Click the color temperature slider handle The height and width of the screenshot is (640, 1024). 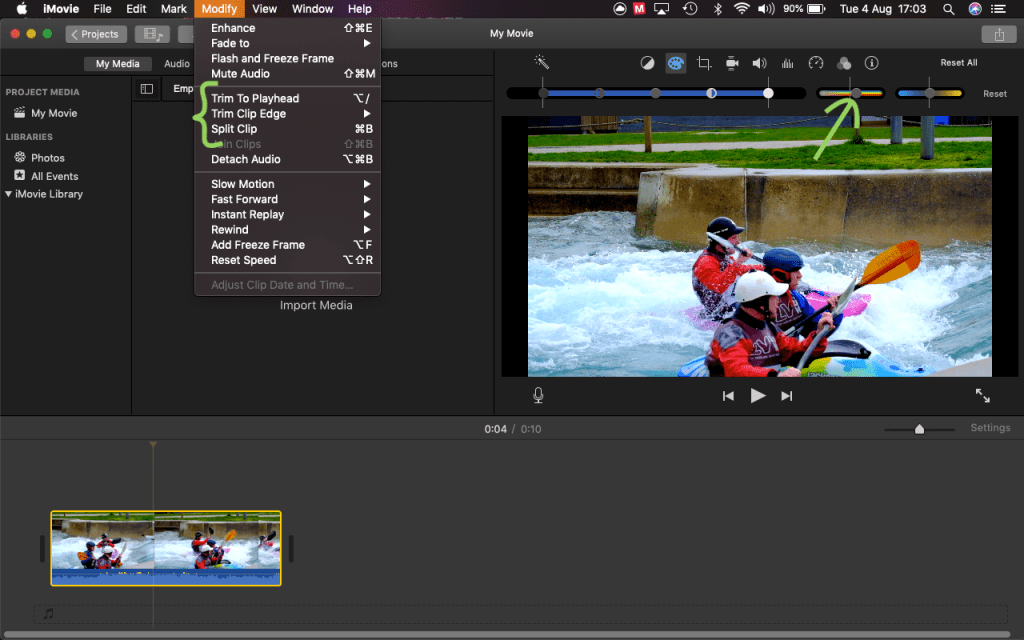coord(930,93)
